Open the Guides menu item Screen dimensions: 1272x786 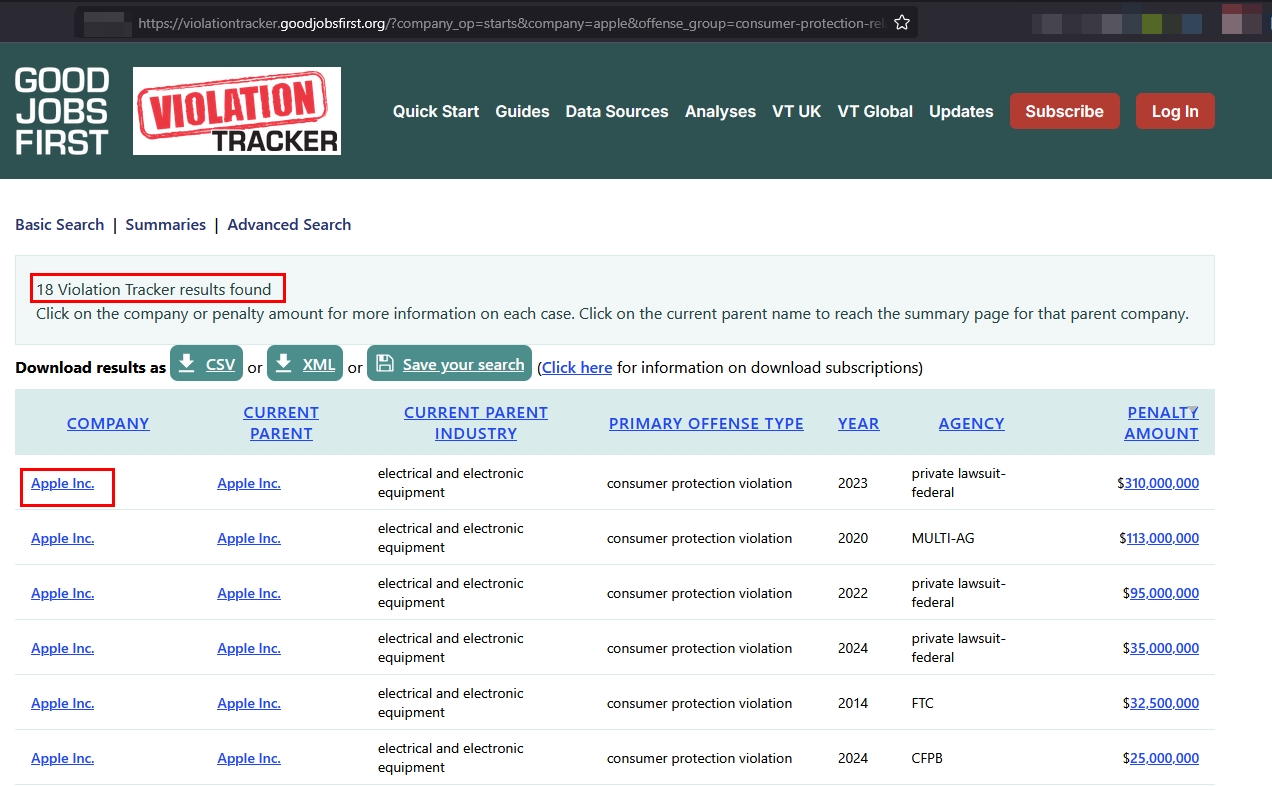coord(522,111)
